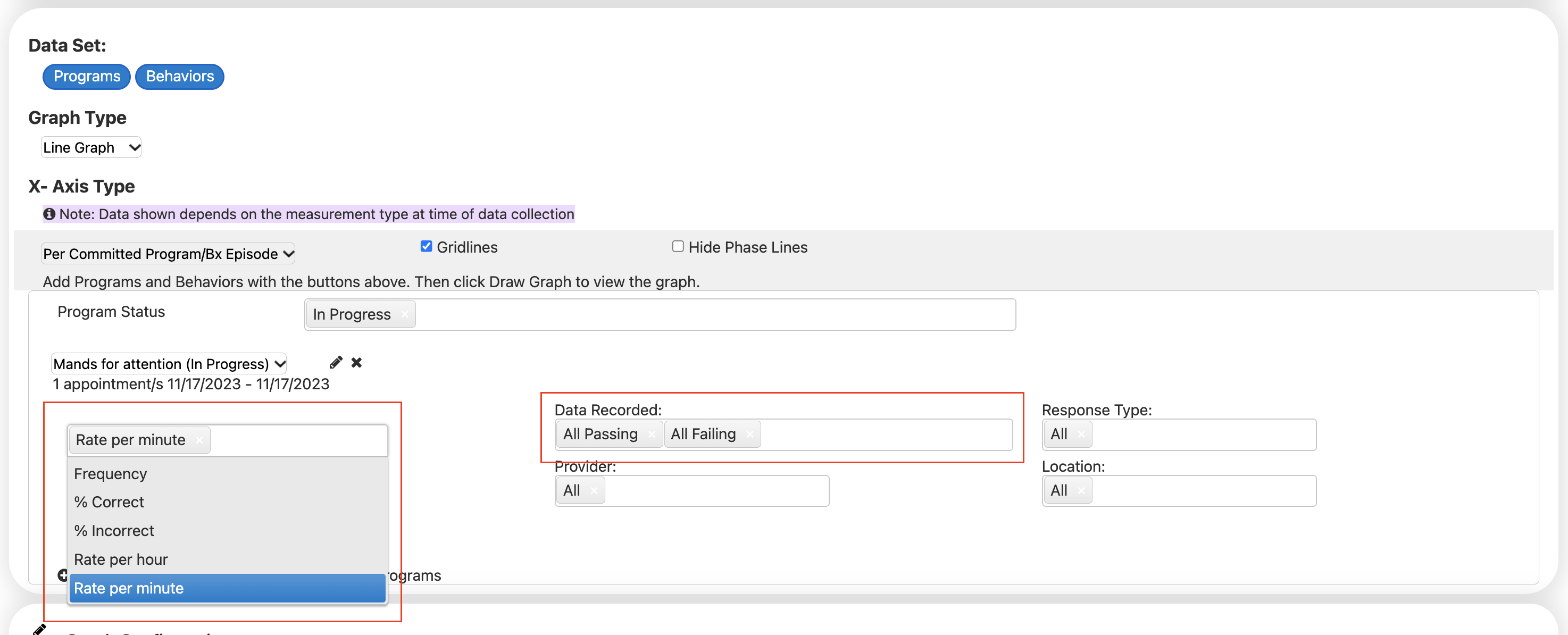Screen dimensions: 1568x635
Task: Expand Mands for attention program dropdown
Action: pyautogui.click(x=169, y=364)
